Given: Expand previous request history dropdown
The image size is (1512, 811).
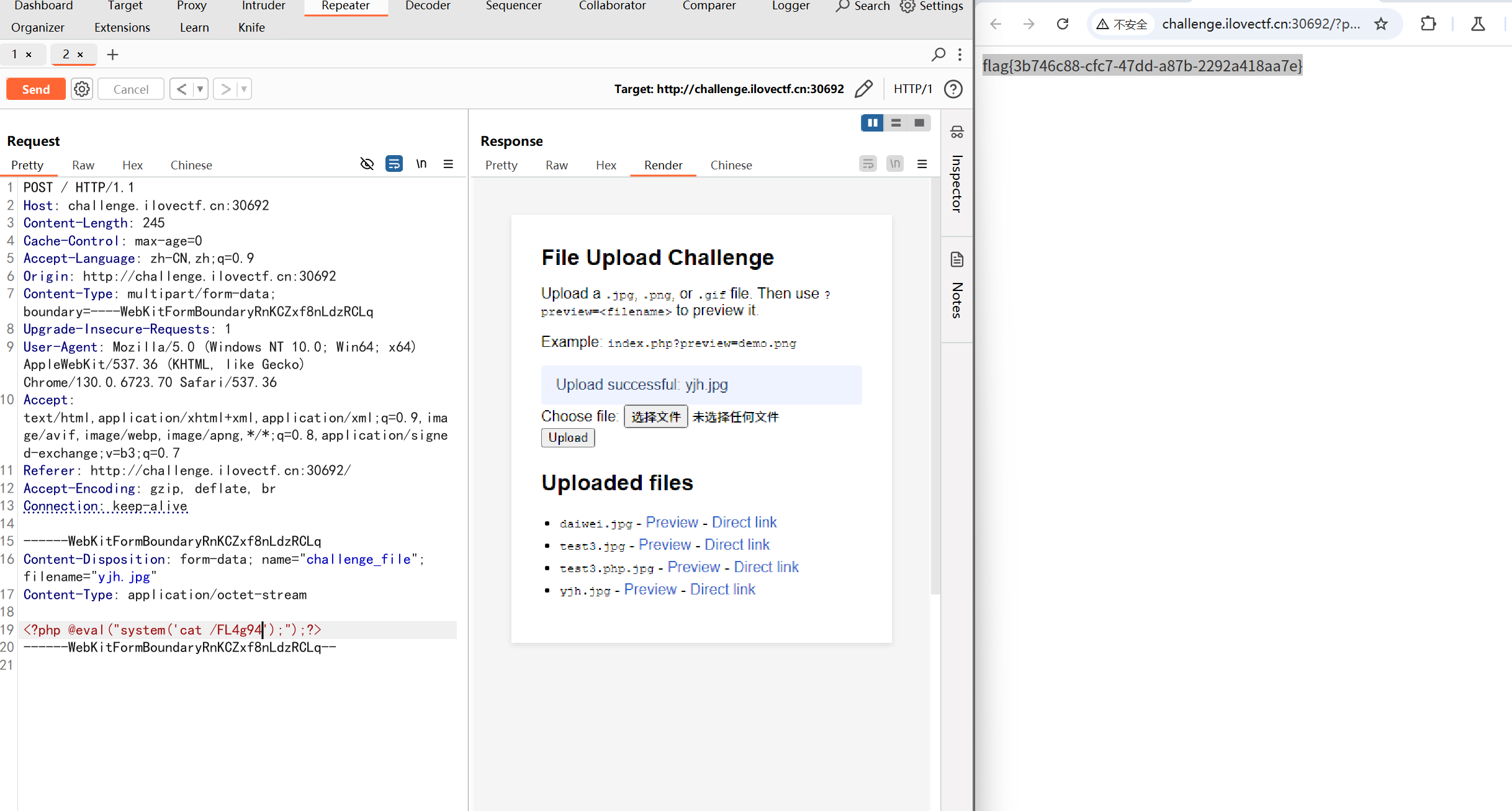Looking at the screenshot, I should point(200,89).
